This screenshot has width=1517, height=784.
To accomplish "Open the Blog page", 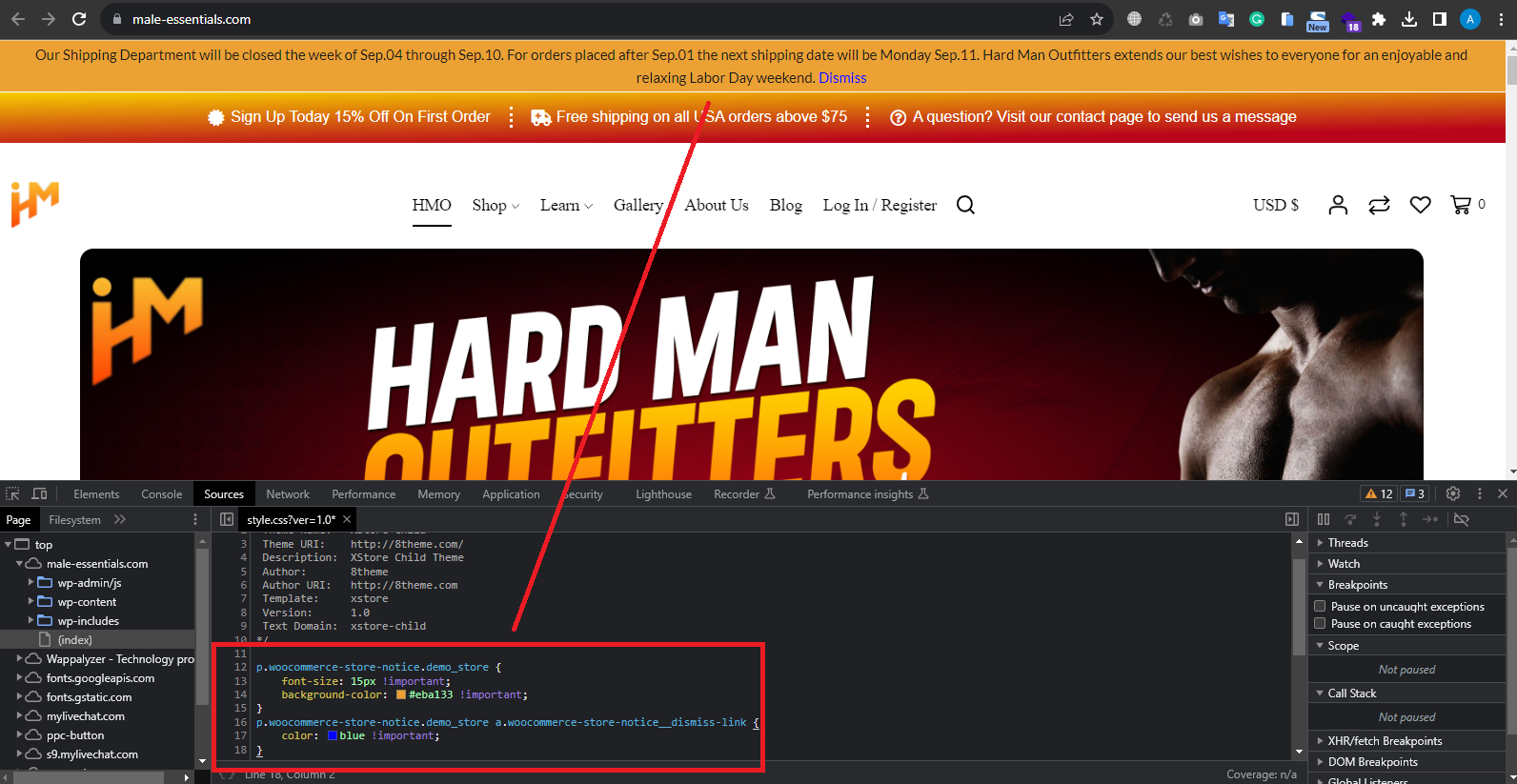I will pyautogui.click(x=786, y=205).
